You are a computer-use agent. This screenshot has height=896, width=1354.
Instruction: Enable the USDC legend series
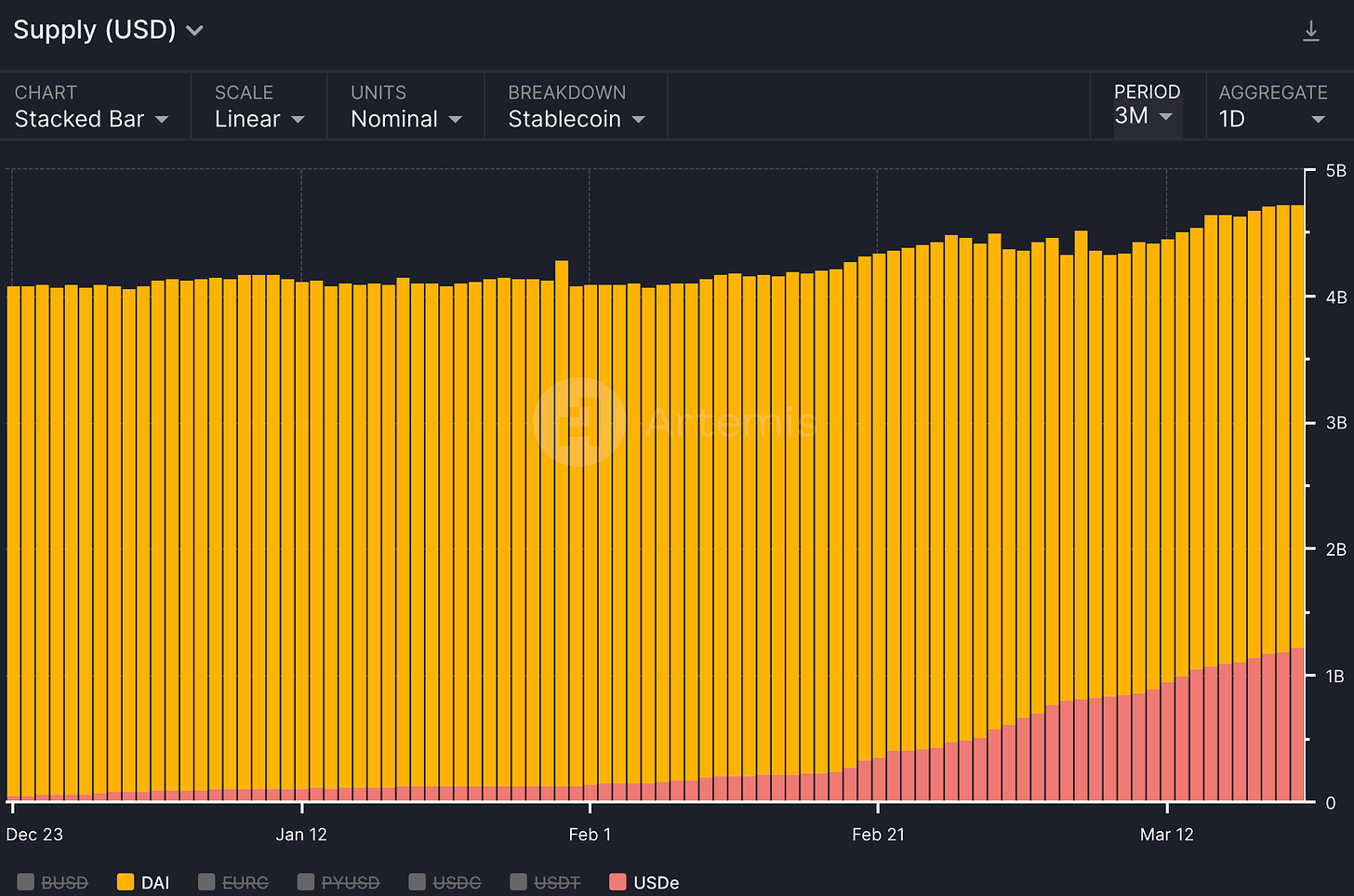445,882
